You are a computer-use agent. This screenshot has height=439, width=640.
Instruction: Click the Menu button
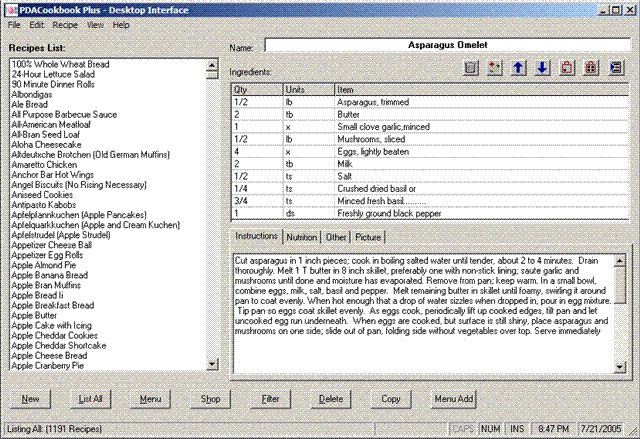click(150, 399)
